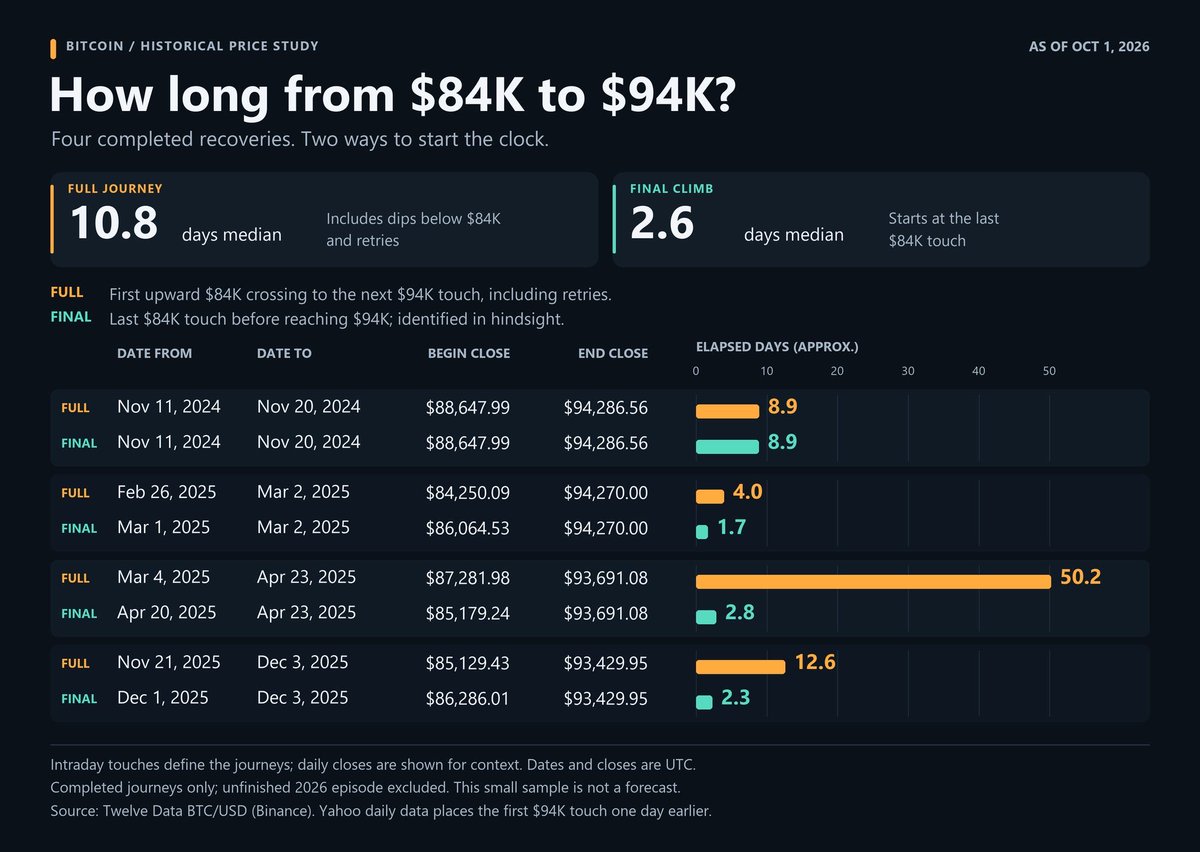The height and width of the screenshot is (852, 1200).
Task: Click the "DATE FROM" column header
Action: pyautogui.click(x=154, y=353)
